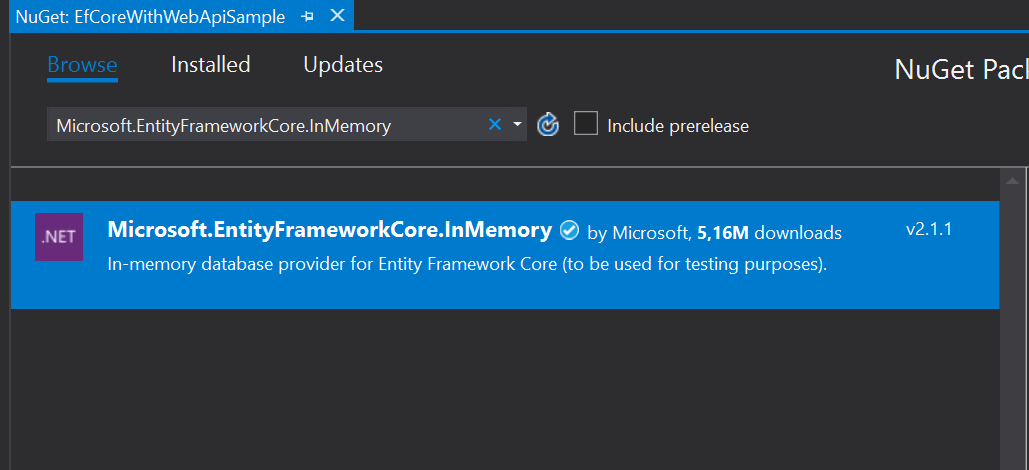1029x470 pixels.
Task: Click the Include prerelease label
Action: pos(678,125)
